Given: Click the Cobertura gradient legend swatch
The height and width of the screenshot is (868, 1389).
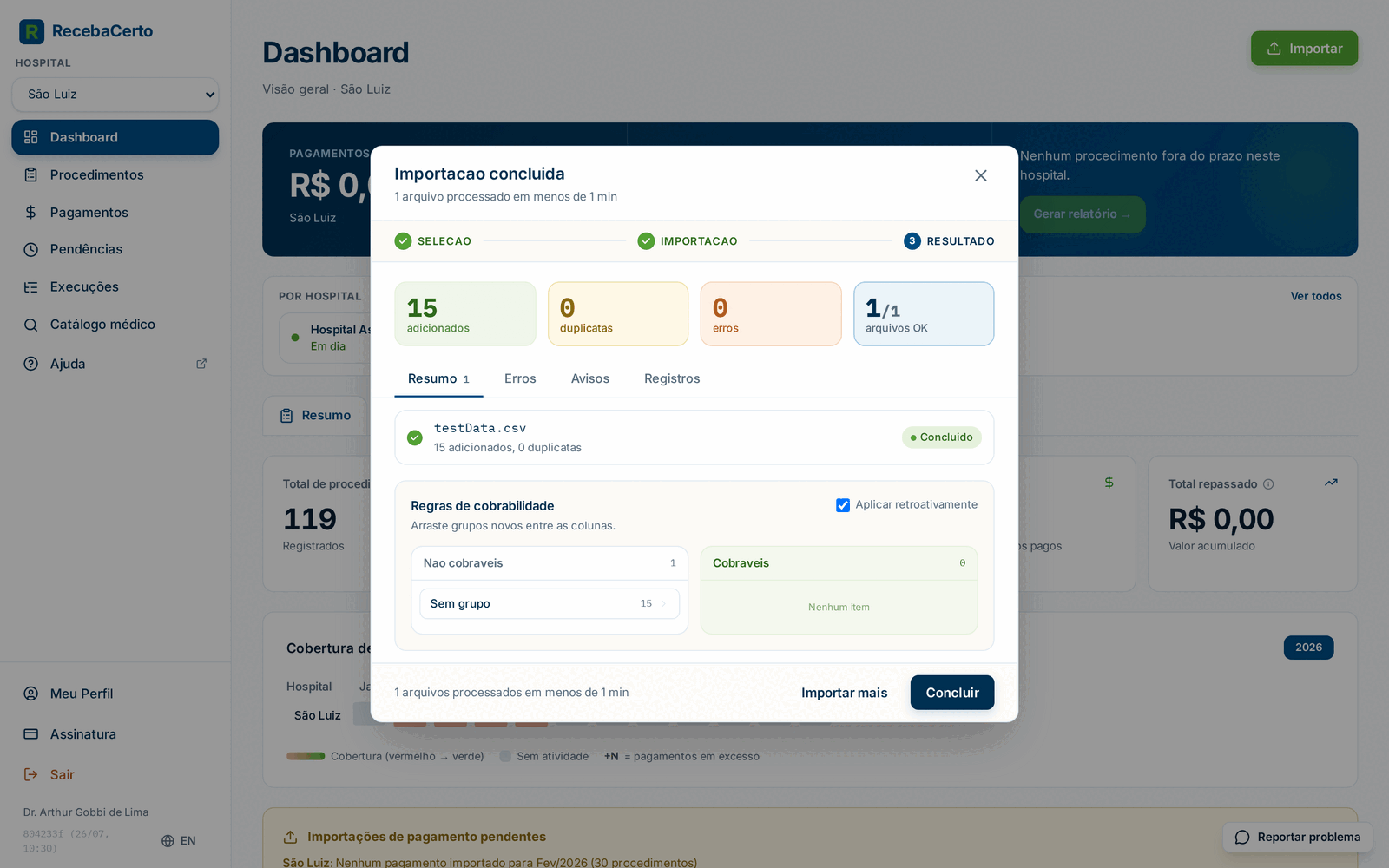Looking at the screenshot, I should tap(306, 756).
